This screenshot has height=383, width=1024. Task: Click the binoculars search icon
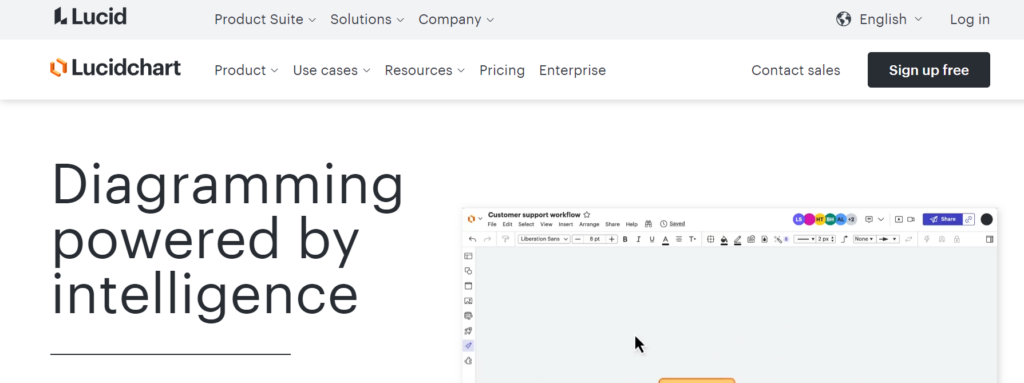tap(648, 224)
